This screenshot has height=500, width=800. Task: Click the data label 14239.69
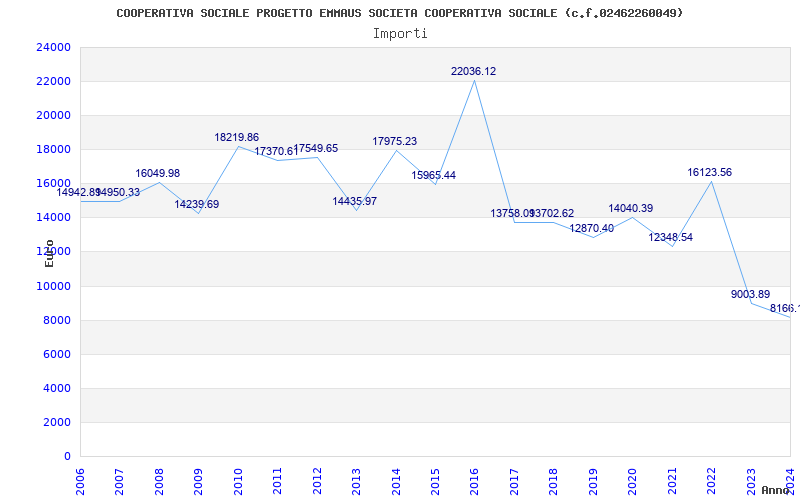[196, 205]
